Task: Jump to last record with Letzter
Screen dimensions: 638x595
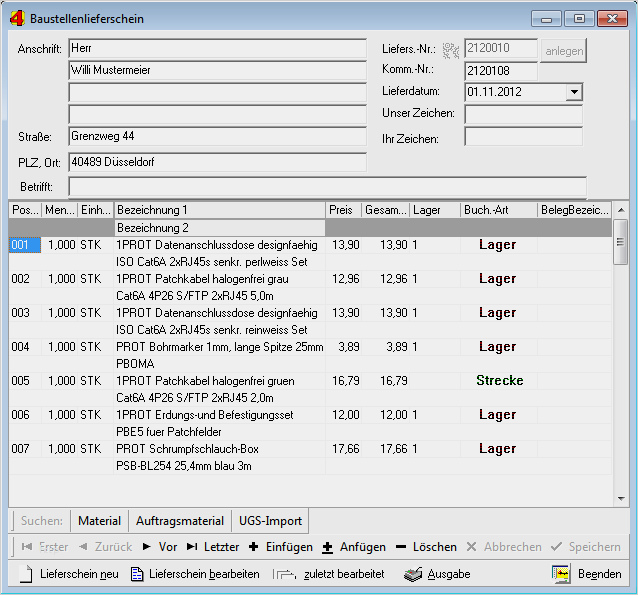Action: (x=213, y=547)
